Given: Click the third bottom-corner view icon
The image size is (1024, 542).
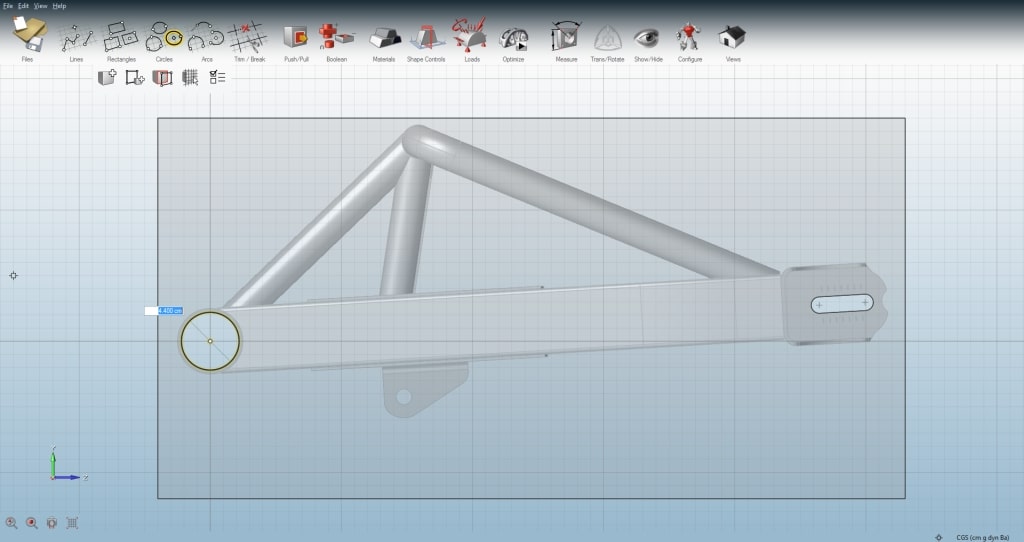Looking at the screenshot, I should coord(52,522).
